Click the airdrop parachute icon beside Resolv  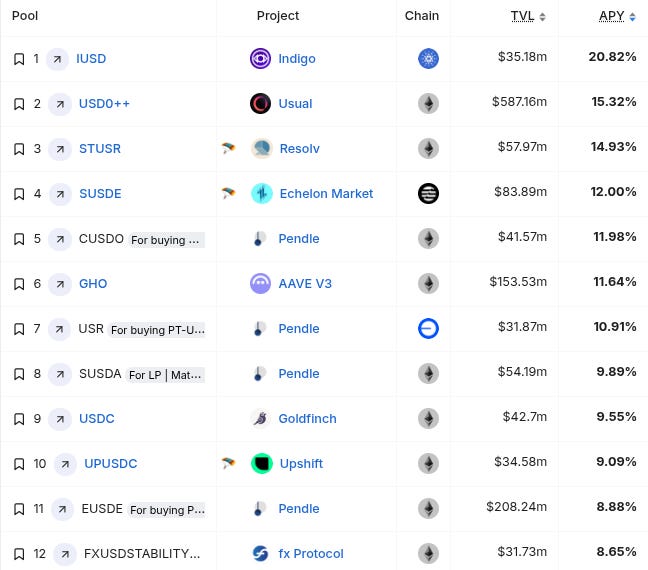[x=228, y=148]
